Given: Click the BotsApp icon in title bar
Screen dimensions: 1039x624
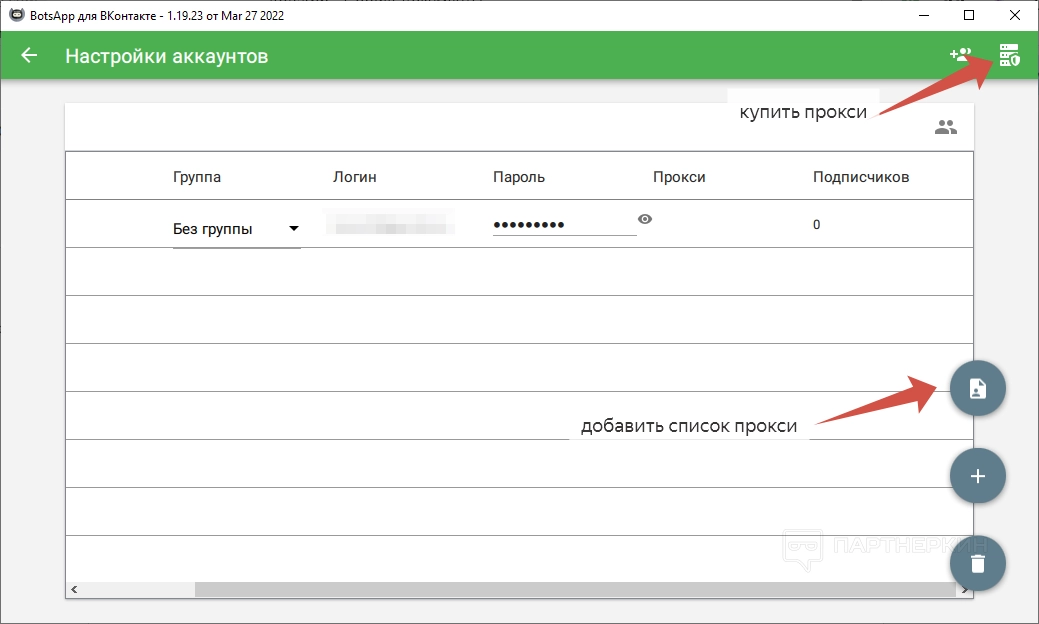Looking at the screenshot, I should [16, 15].
